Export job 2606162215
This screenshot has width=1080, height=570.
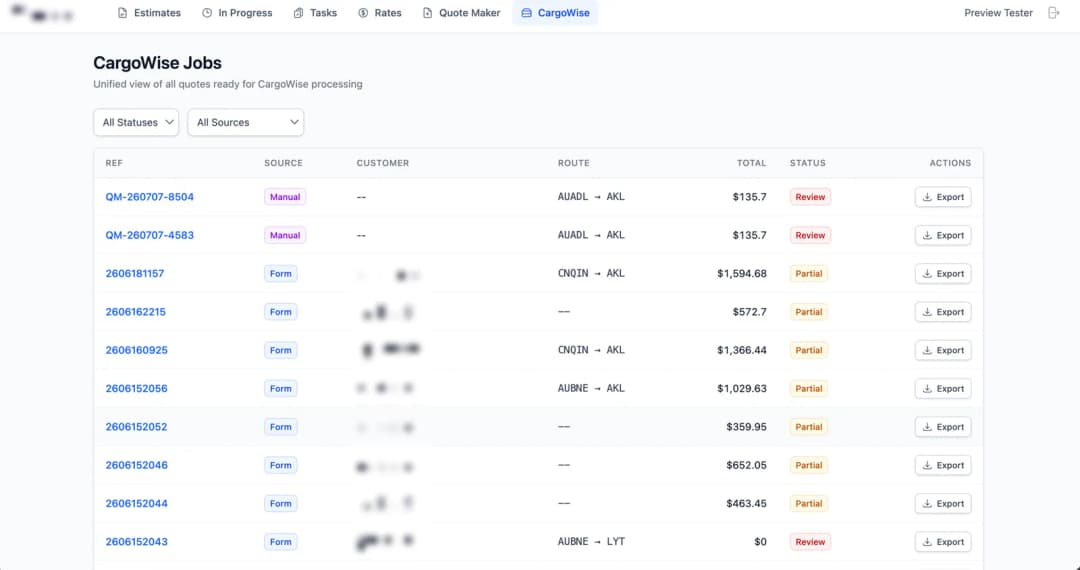943,312
